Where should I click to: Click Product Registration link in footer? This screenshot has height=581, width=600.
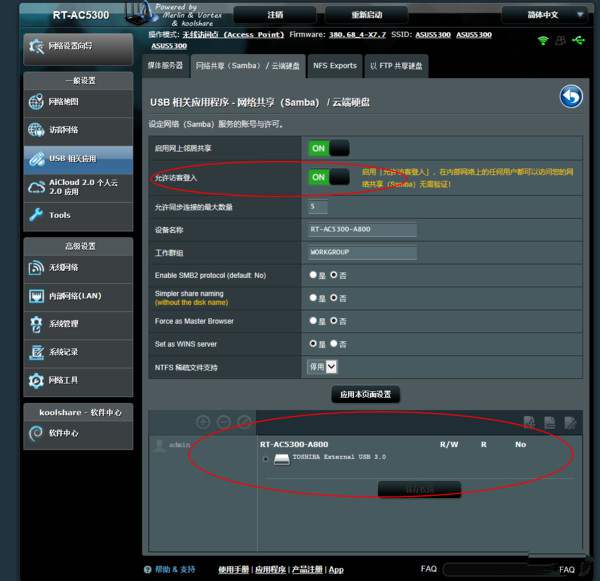click(x=307, y=570)
